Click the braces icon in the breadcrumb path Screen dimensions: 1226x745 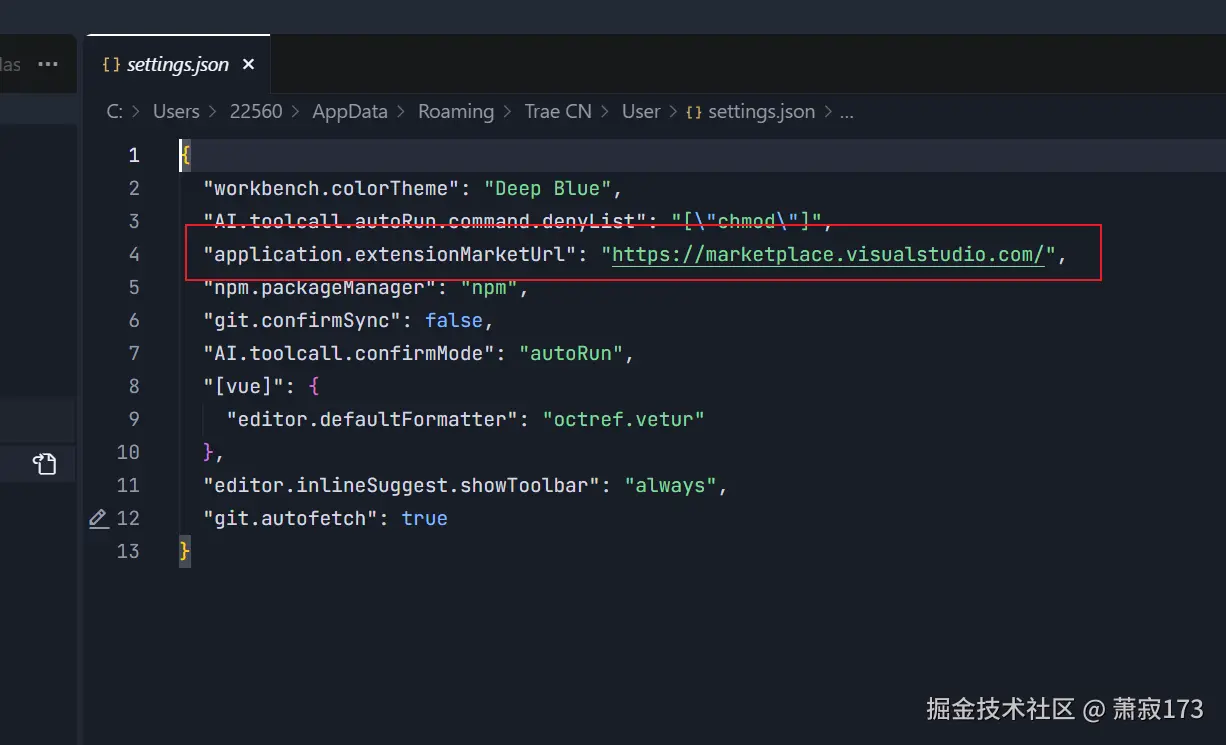(x=693, y=112)
